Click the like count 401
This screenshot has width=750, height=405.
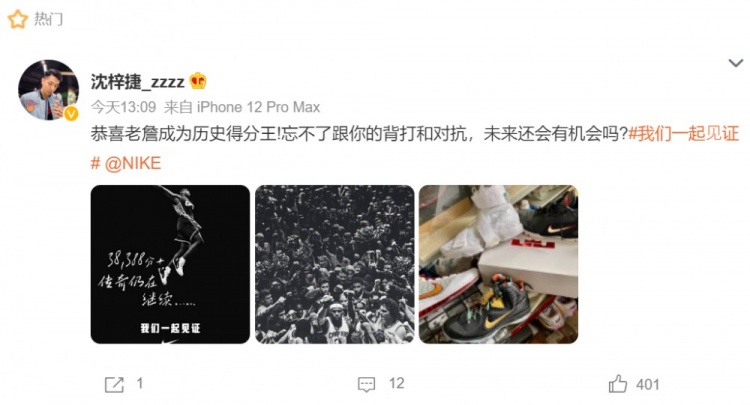click(648, 384)
